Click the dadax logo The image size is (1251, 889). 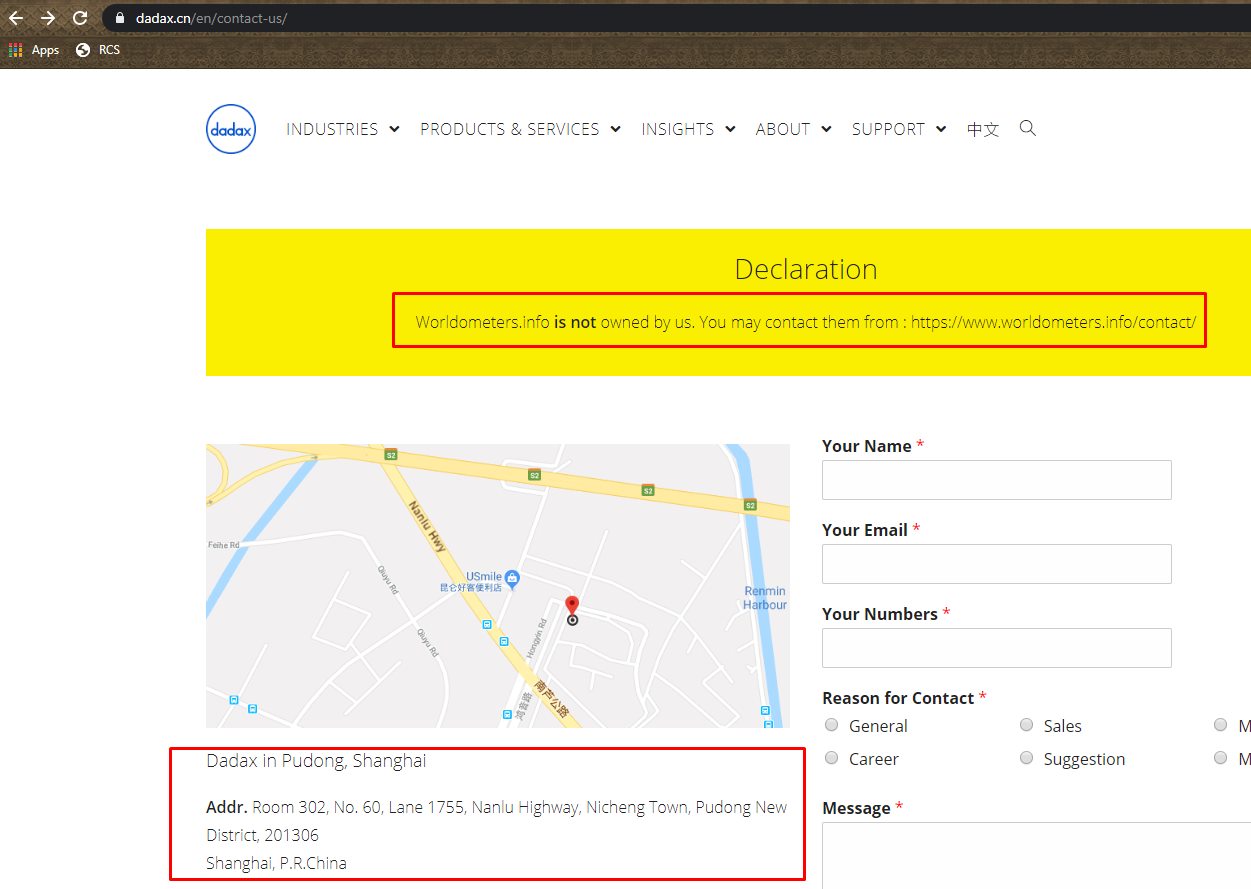point(231,129)
